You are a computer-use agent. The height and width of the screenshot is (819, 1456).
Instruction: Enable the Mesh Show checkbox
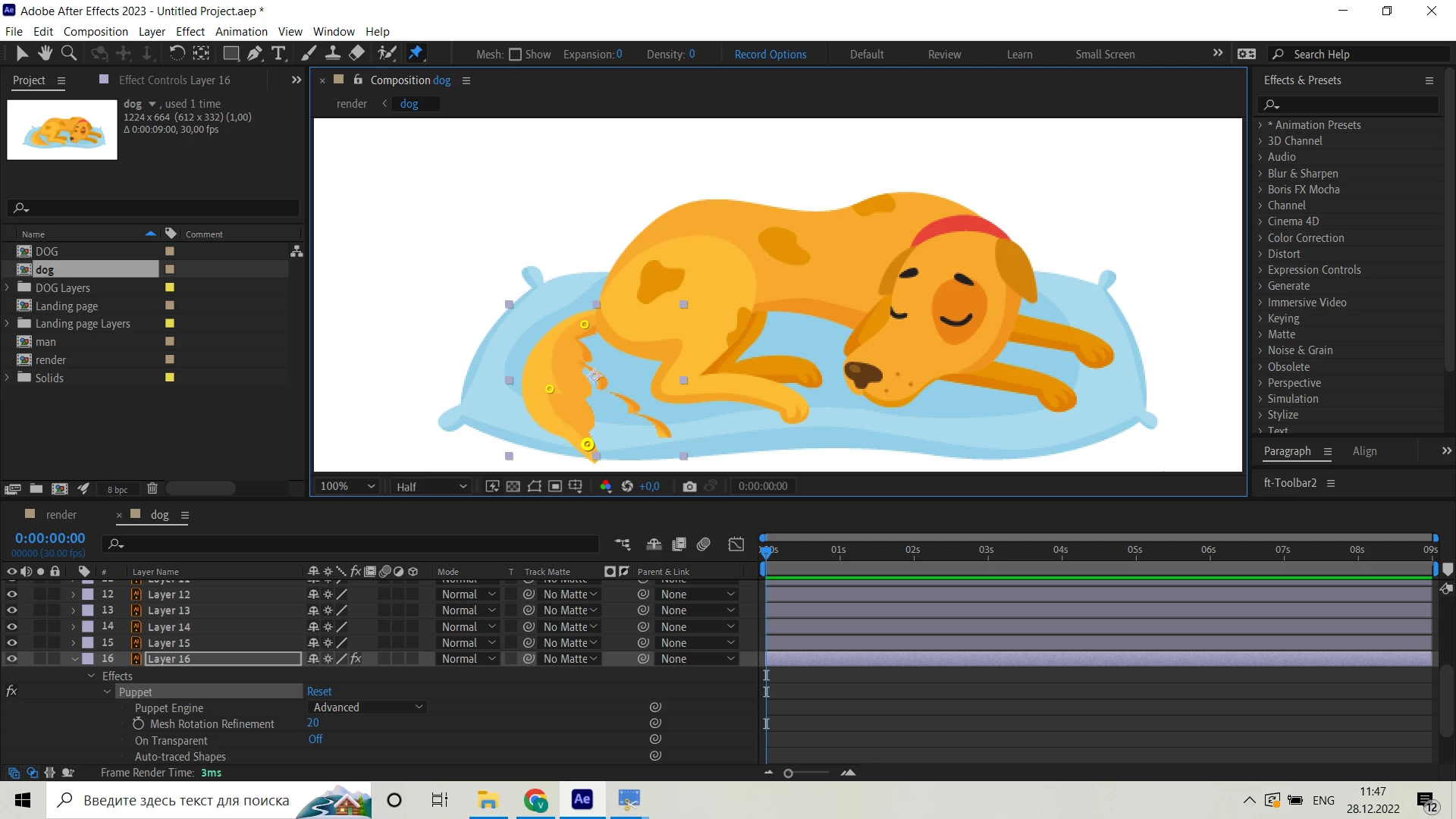pyautogui.click(x=516, y=55)
